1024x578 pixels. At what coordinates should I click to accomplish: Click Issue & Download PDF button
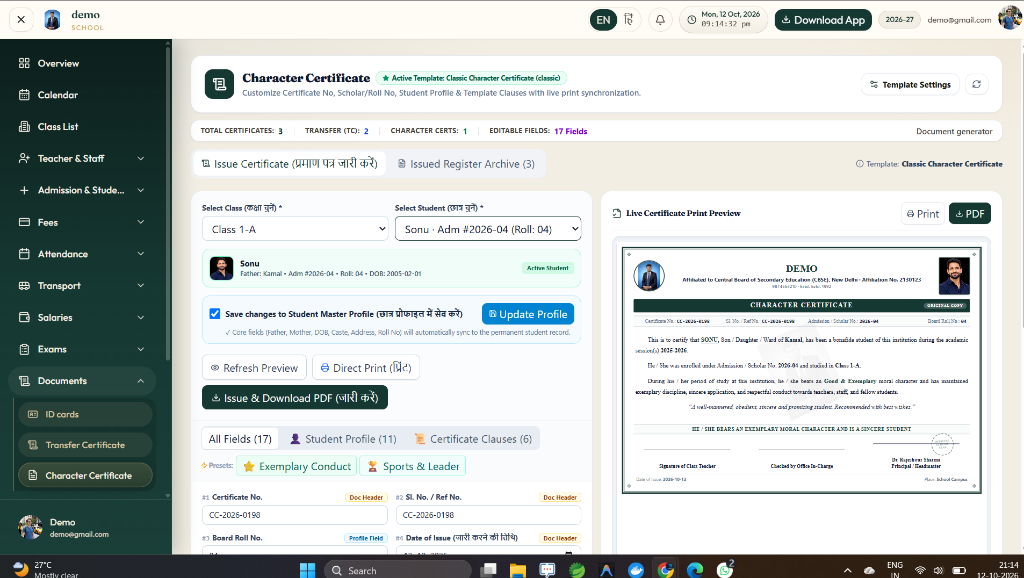(295, 398)
